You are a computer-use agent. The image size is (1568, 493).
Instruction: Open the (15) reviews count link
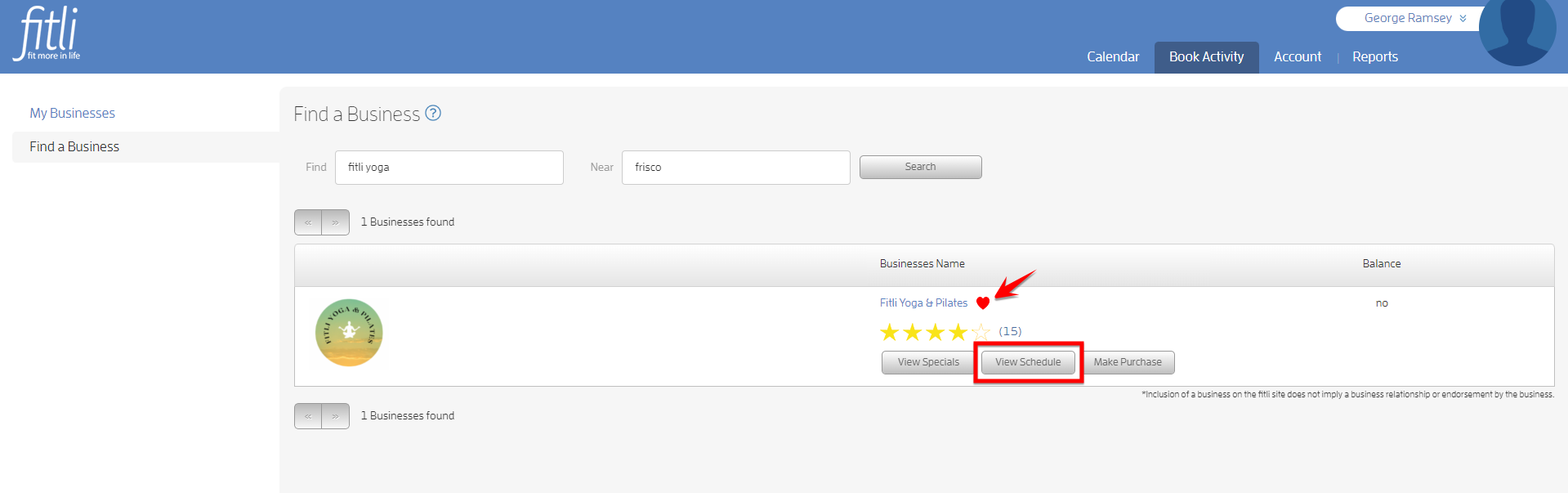pos(1010,332)
